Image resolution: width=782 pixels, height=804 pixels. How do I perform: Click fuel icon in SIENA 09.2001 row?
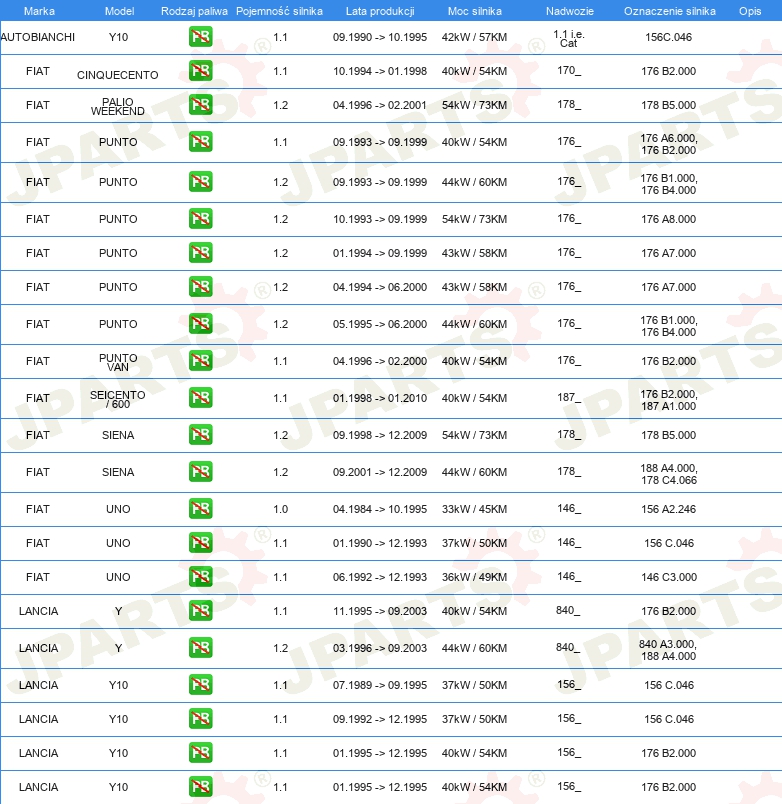(200, 471)
